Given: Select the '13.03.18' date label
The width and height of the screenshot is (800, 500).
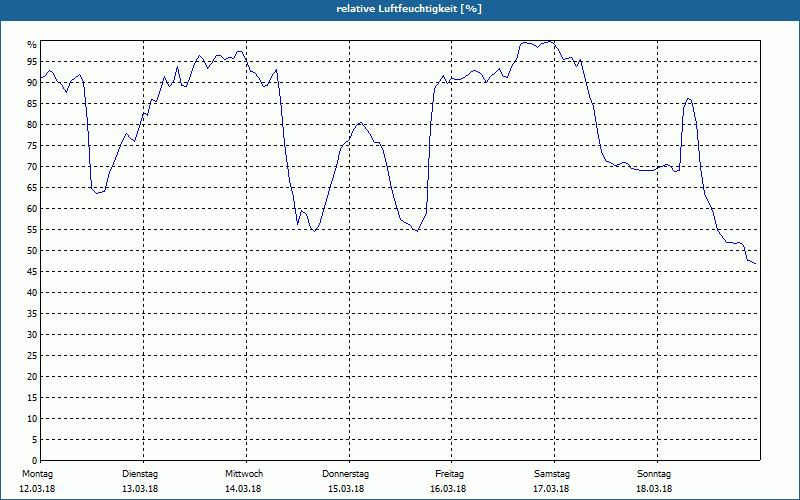Looking at the screenshot, I should [x=140, y=489].
